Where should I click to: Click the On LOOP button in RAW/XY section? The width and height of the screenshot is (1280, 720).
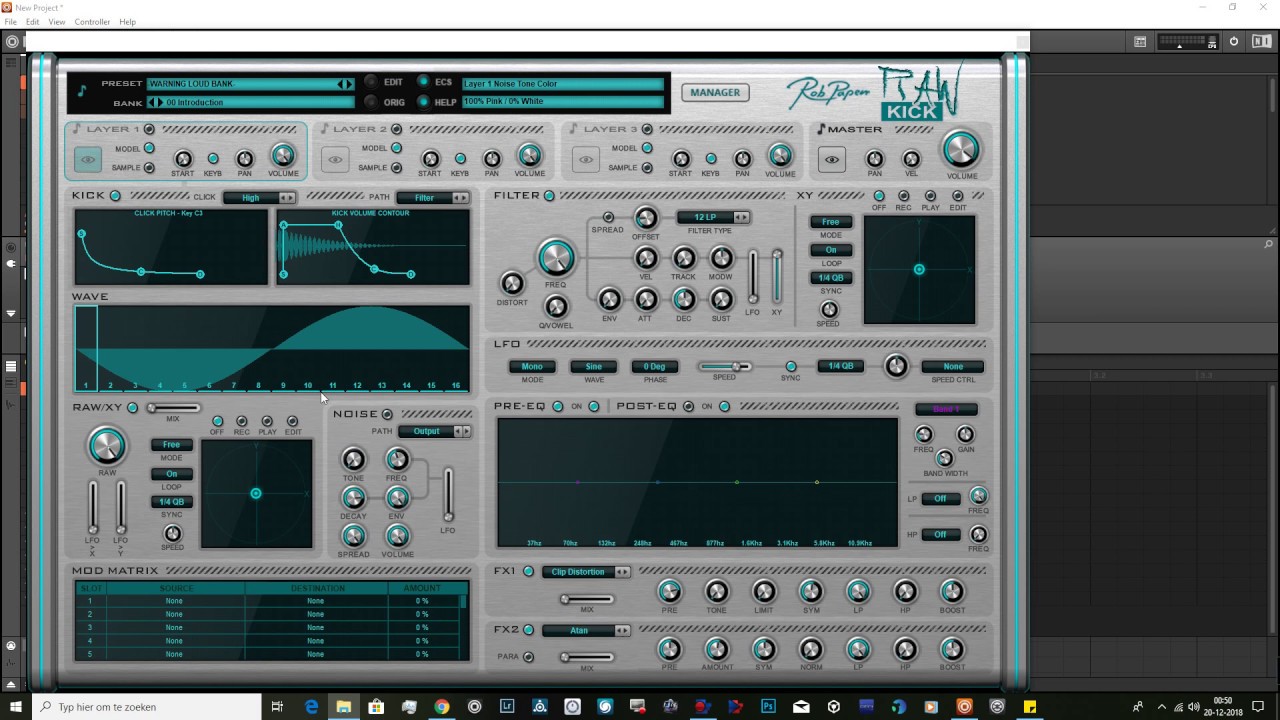[x=172, y=474]
